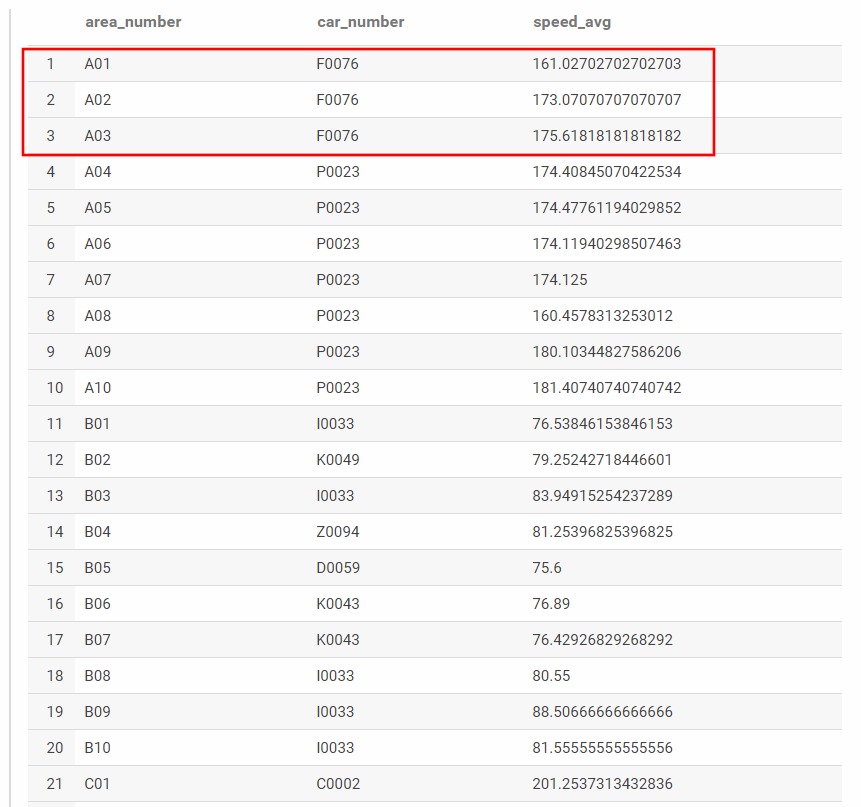Click car number K0043 in row B07
Screen dimensions: 861x807
pos(338,640)
